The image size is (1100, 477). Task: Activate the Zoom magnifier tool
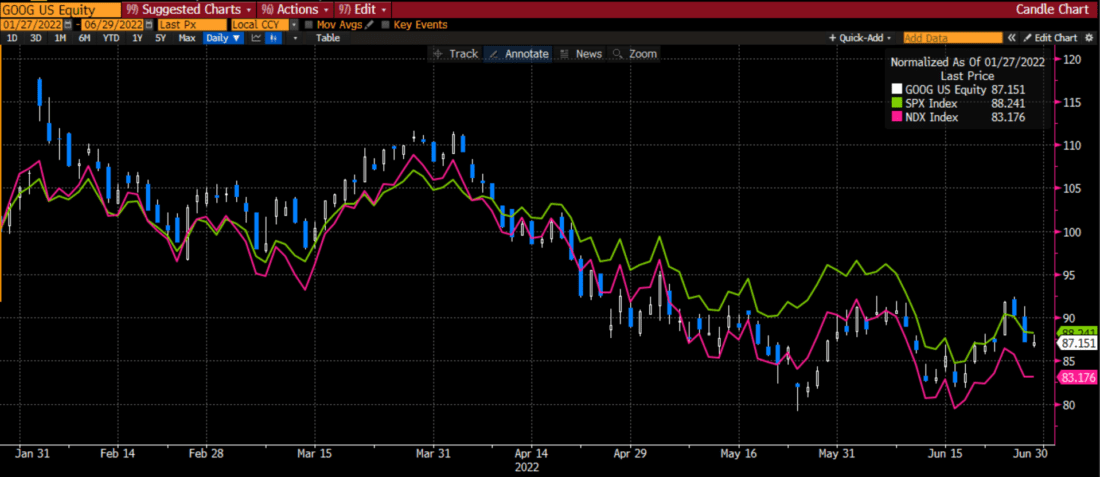pyautogui.click(x=634, y=54)
